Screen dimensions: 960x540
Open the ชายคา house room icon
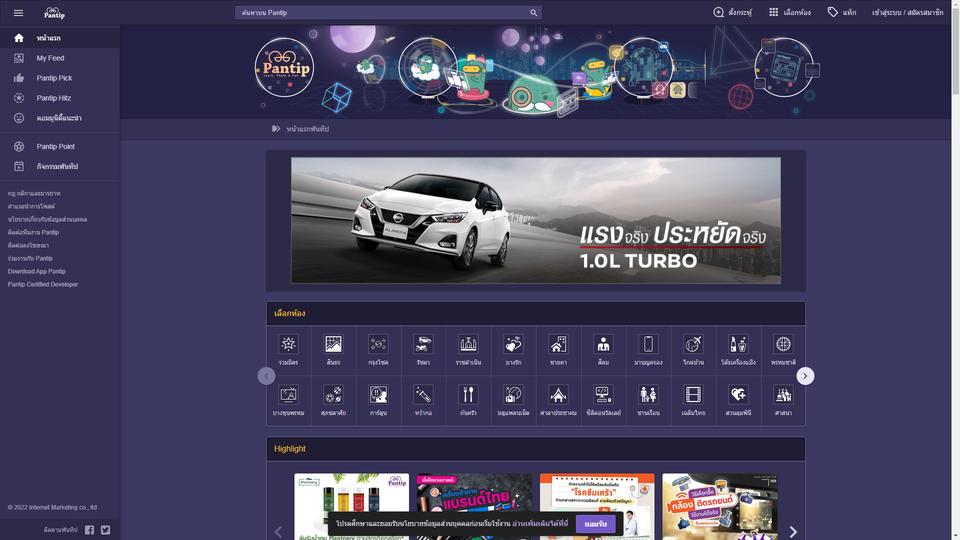558,344
